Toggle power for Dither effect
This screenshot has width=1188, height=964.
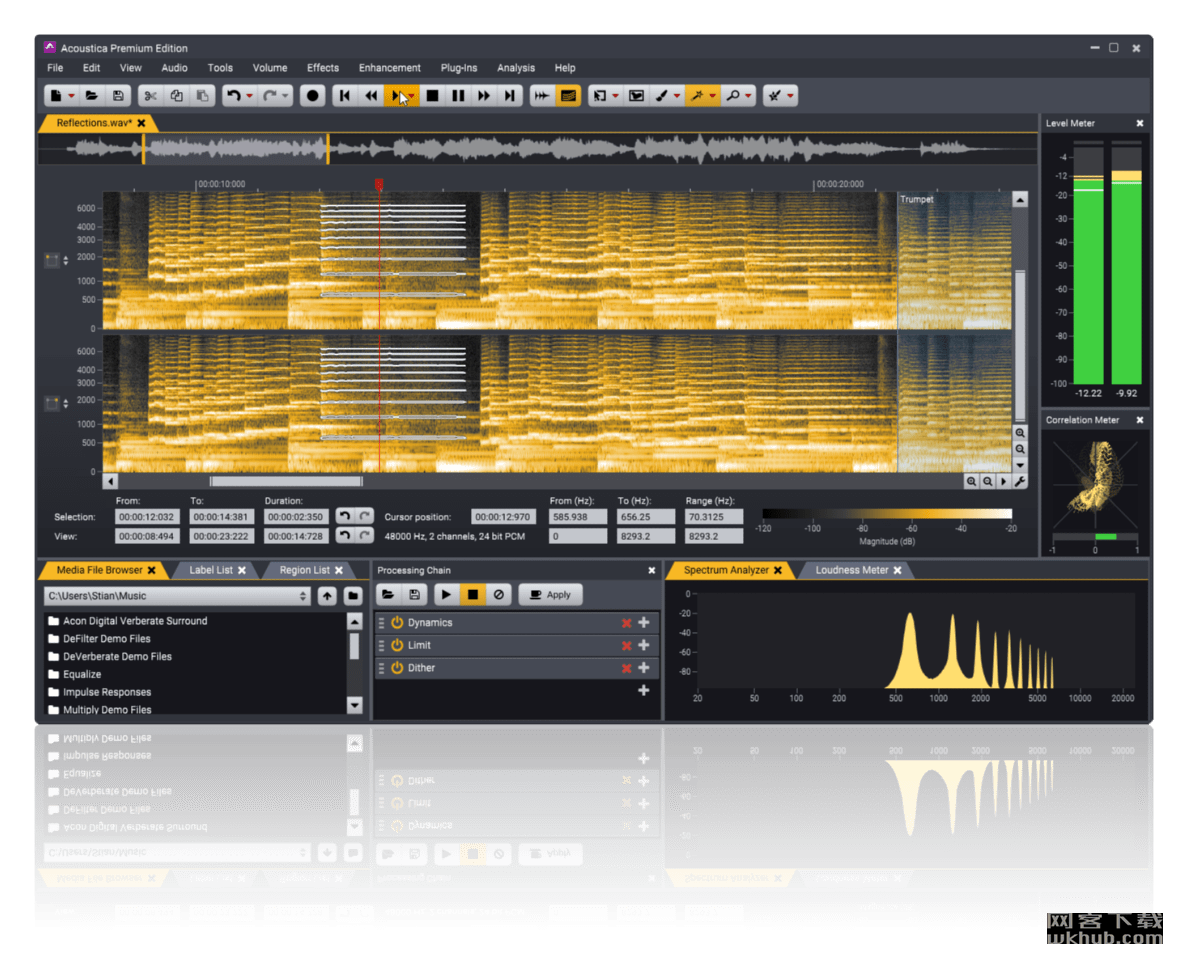397,668
